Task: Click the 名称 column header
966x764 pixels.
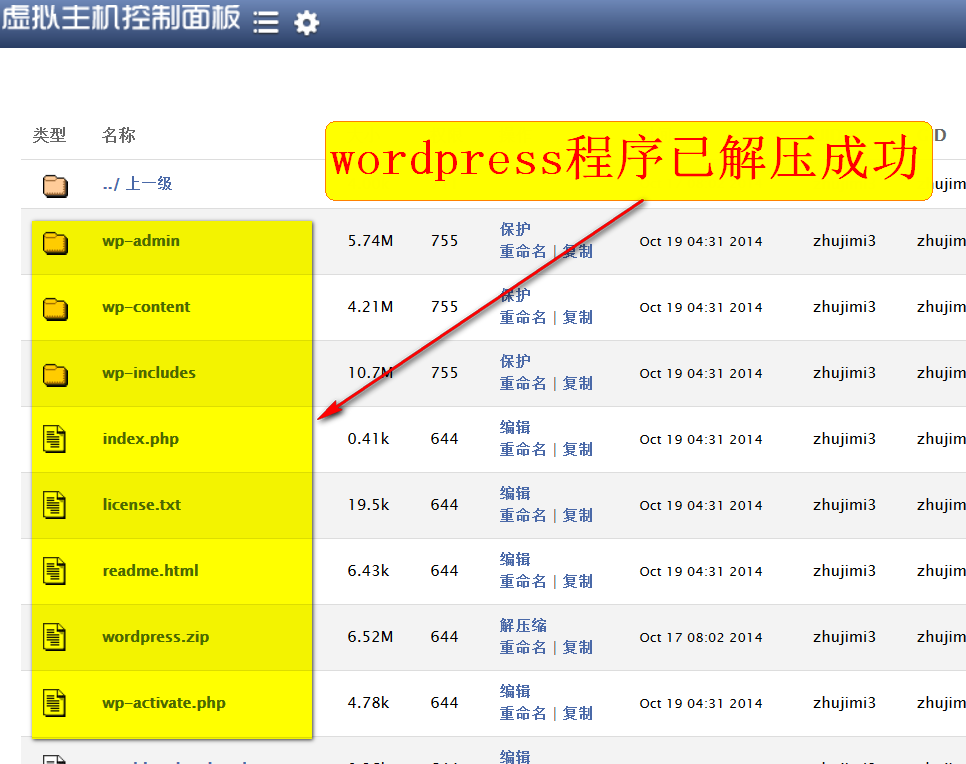Action: pos(118,135)
